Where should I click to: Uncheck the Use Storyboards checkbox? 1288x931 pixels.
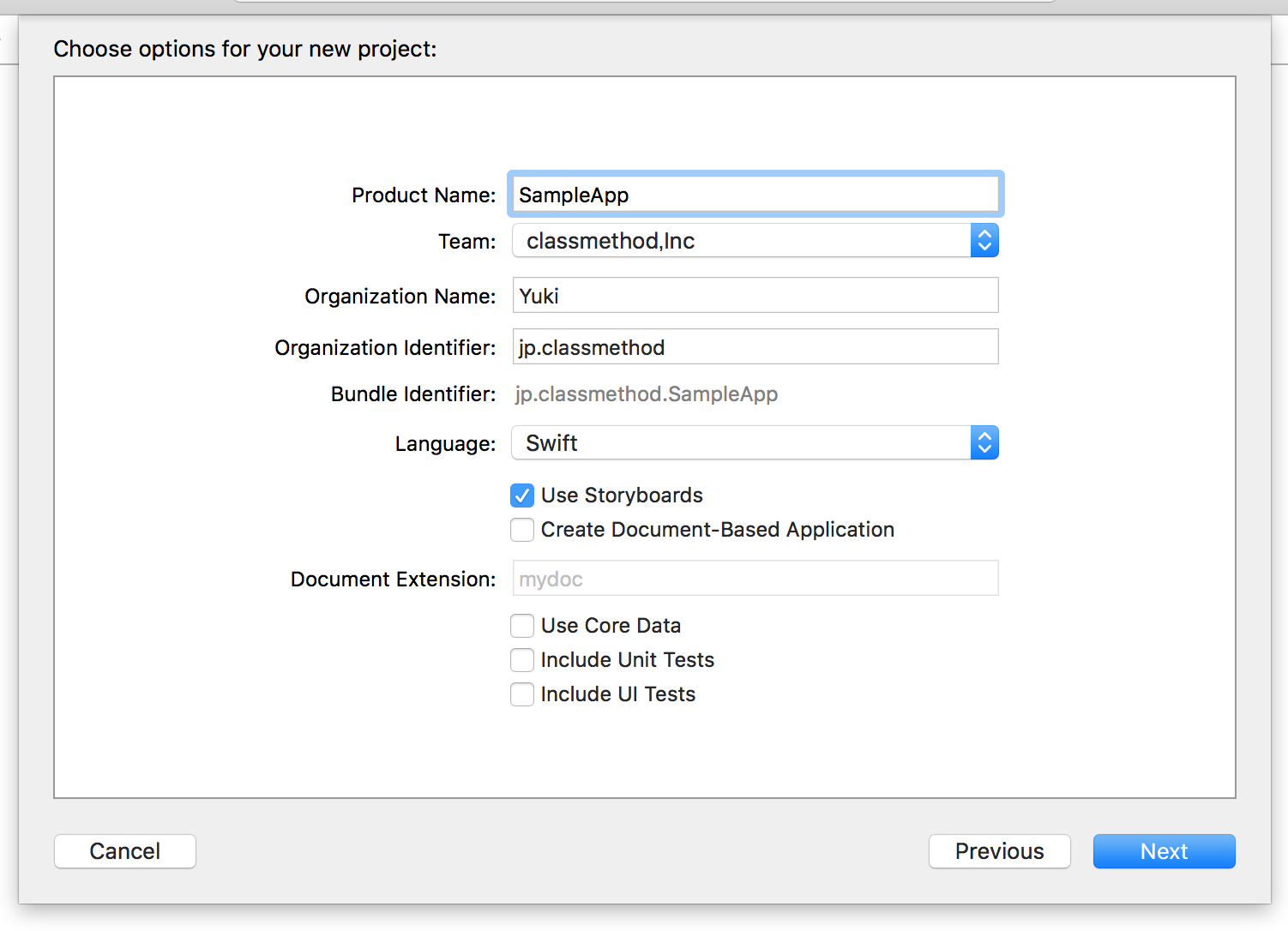(x=522, y=496)
